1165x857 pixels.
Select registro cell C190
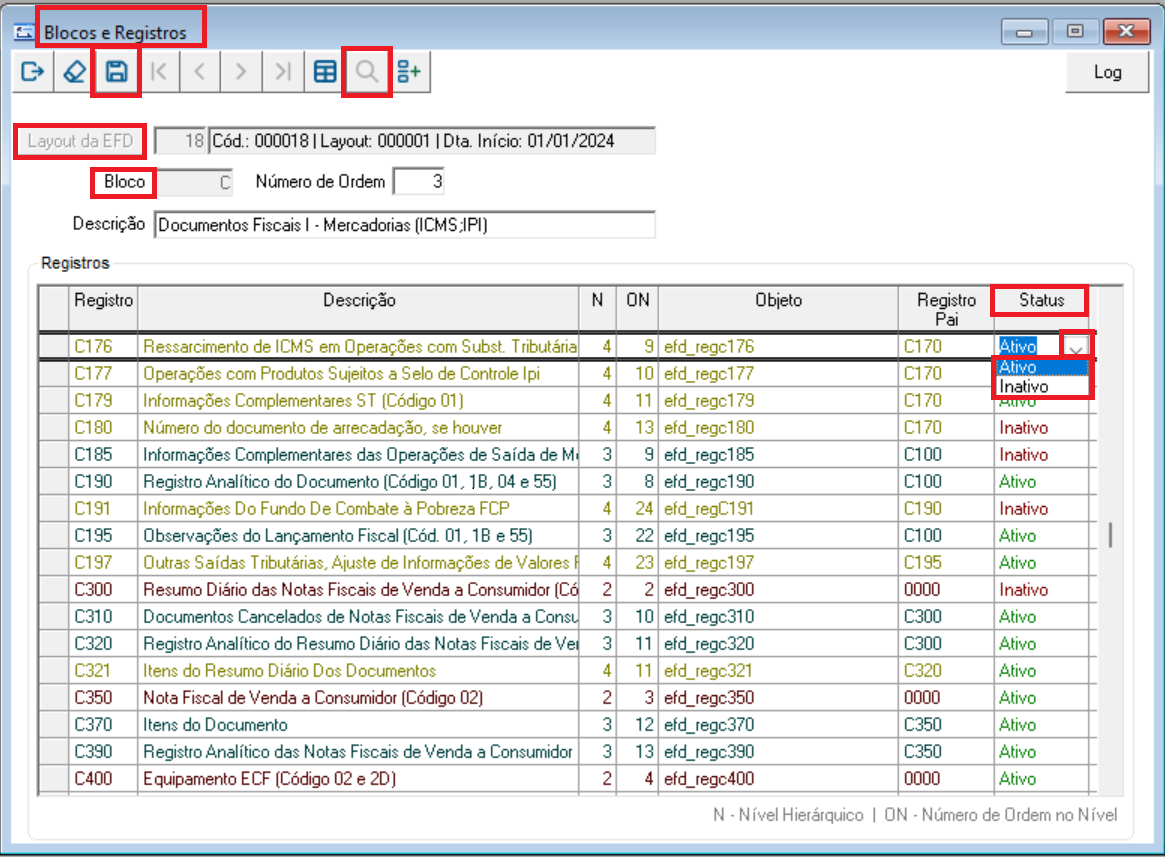click(103, 482)
